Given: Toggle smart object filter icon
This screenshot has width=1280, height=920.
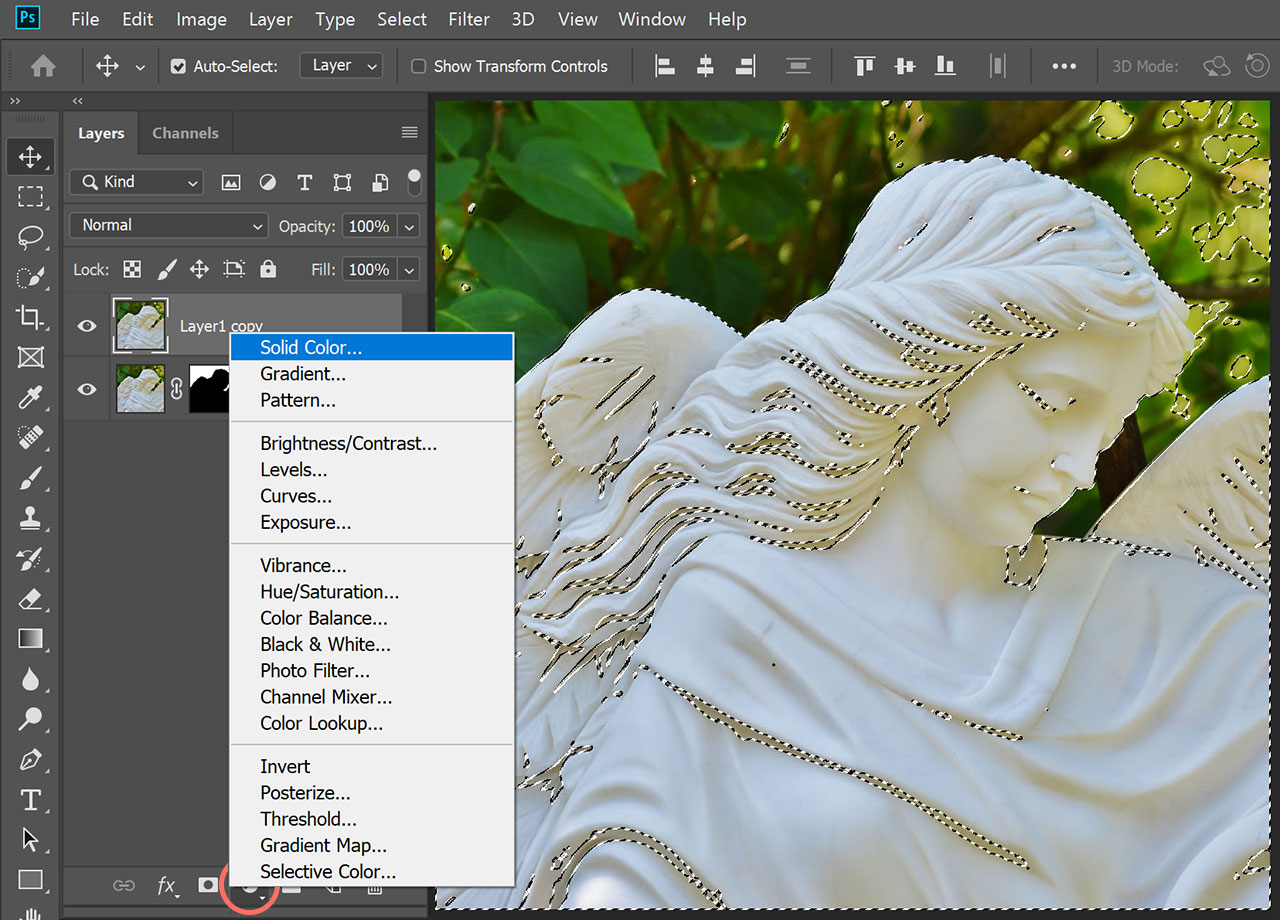Looking at the screenshot, I should click(x=379, y=182).
